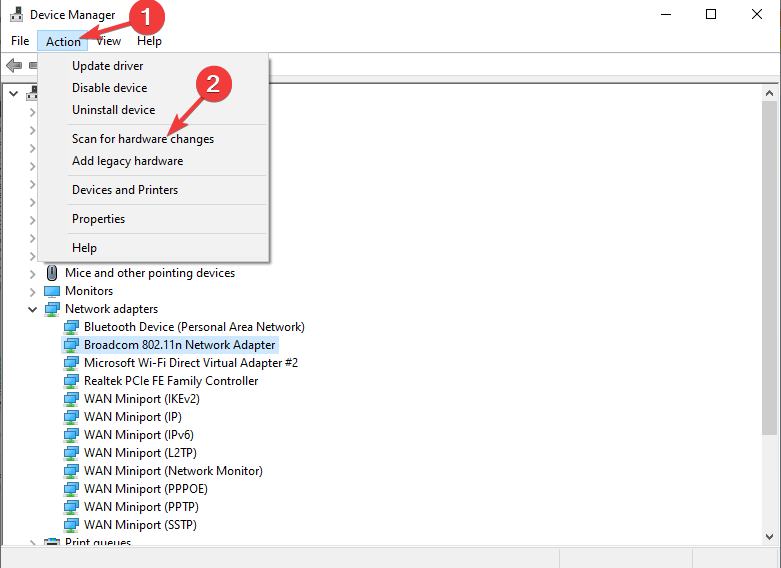Expand Mice and other pointing devices
This screenshot has height=568, width=781.
(x=32, y=274)
